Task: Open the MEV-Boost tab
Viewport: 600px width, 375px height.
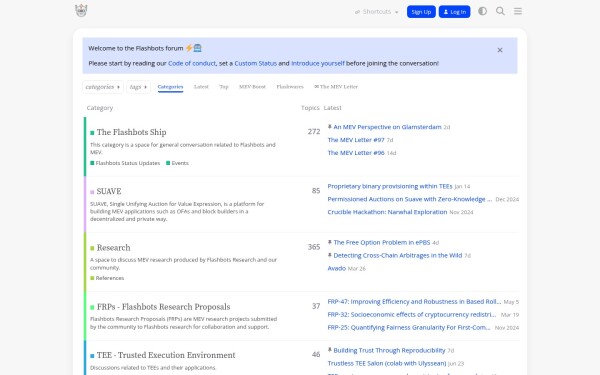Action: 252,87
